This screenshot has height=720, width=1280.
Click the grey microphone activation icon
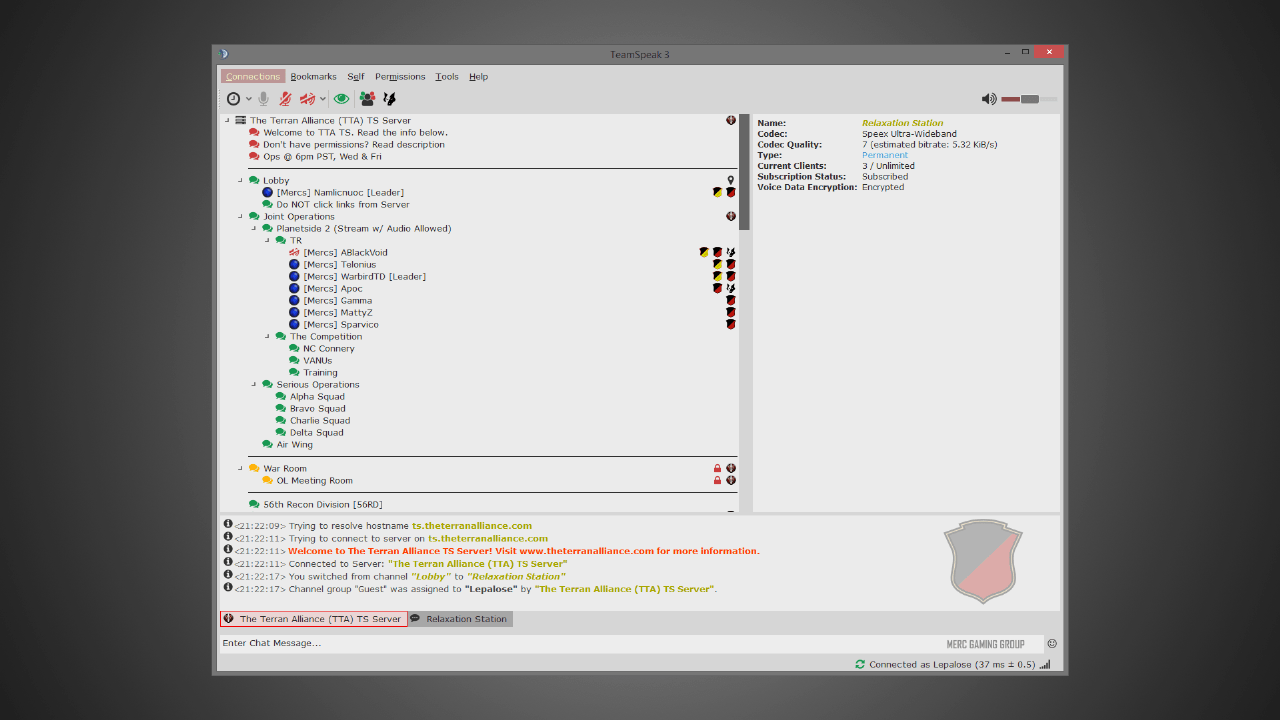[264, 99]
